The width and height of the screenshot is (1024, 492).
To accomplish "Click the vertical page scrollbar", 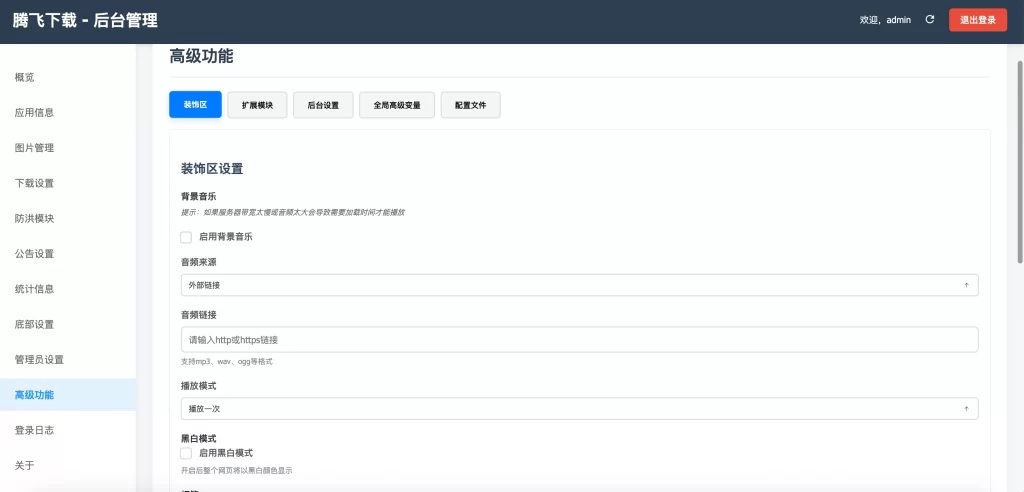I will click(1018, 150).
